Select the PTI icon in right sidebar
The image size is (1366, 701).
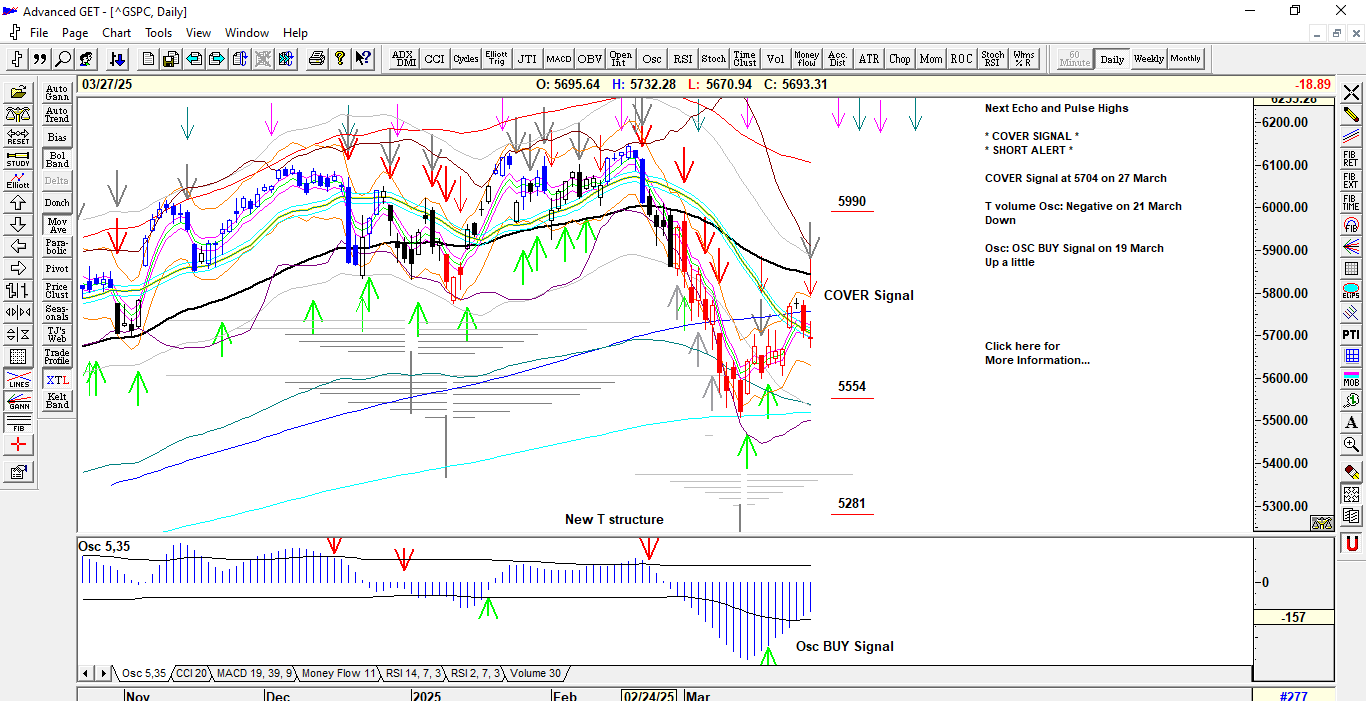(x=1351, y=334)
